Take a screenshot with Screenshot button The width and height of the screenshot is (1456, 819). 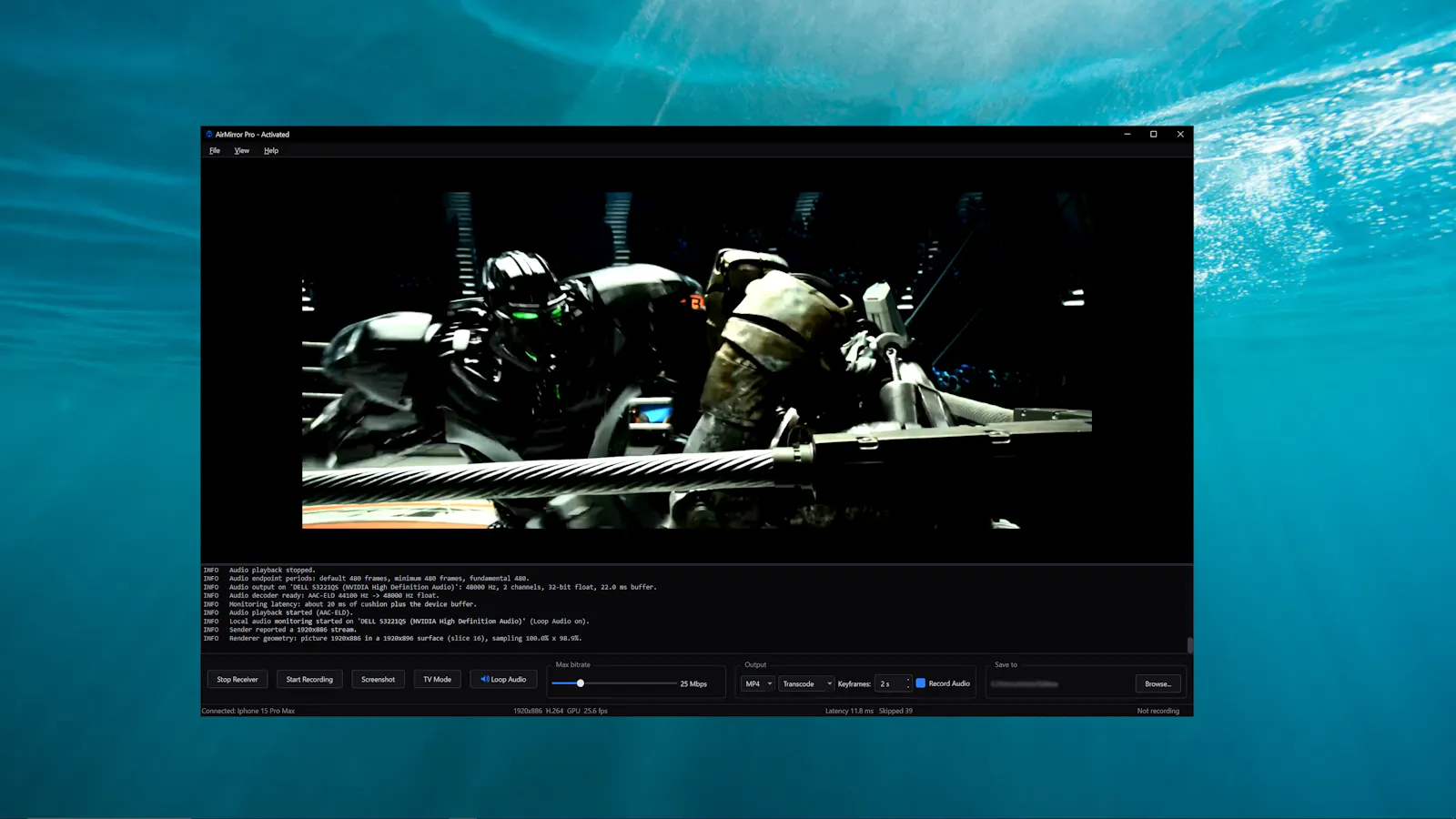coord(378,680)
